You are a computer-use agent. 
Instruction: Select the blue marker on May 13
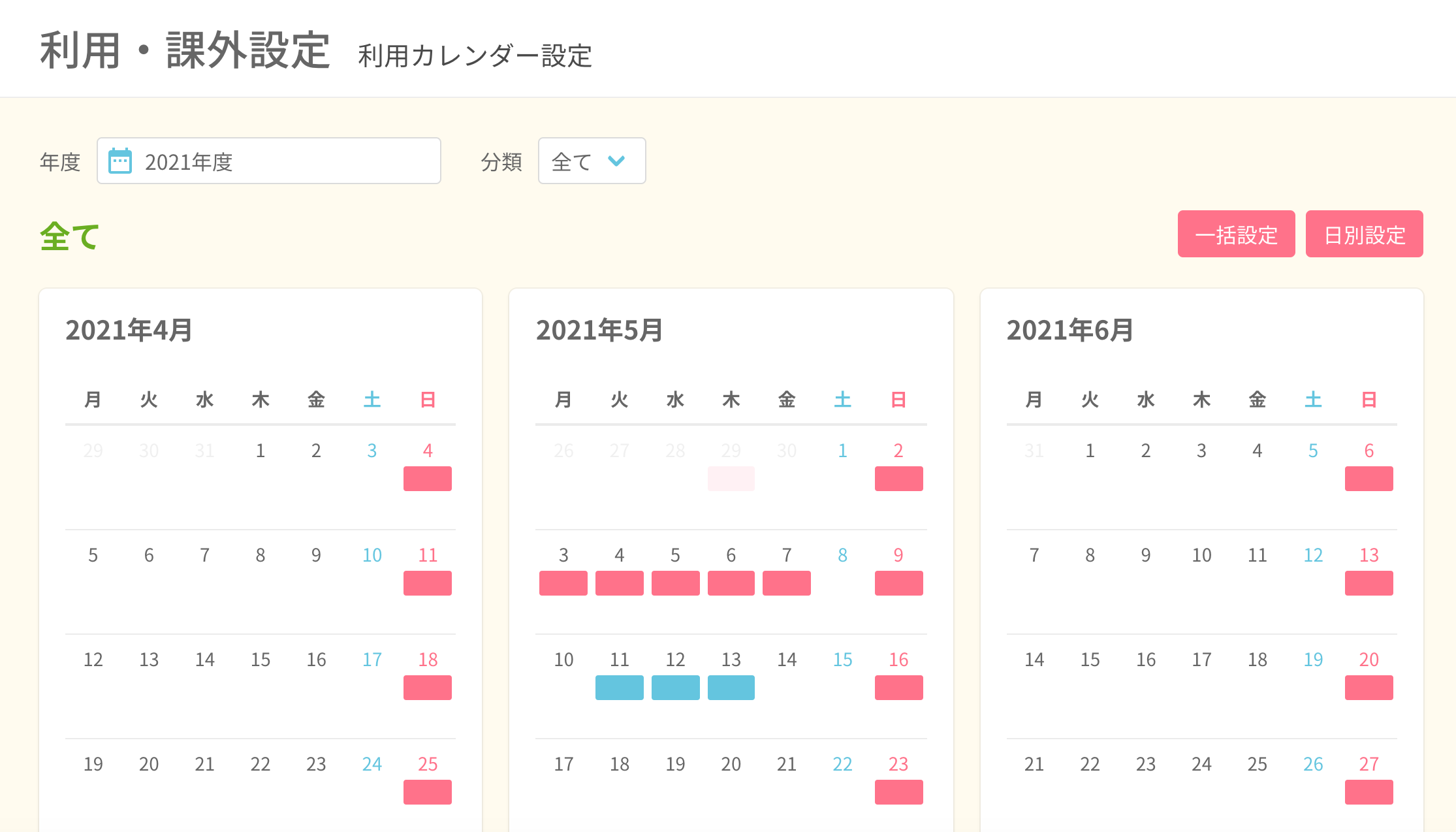click(731, 688)
